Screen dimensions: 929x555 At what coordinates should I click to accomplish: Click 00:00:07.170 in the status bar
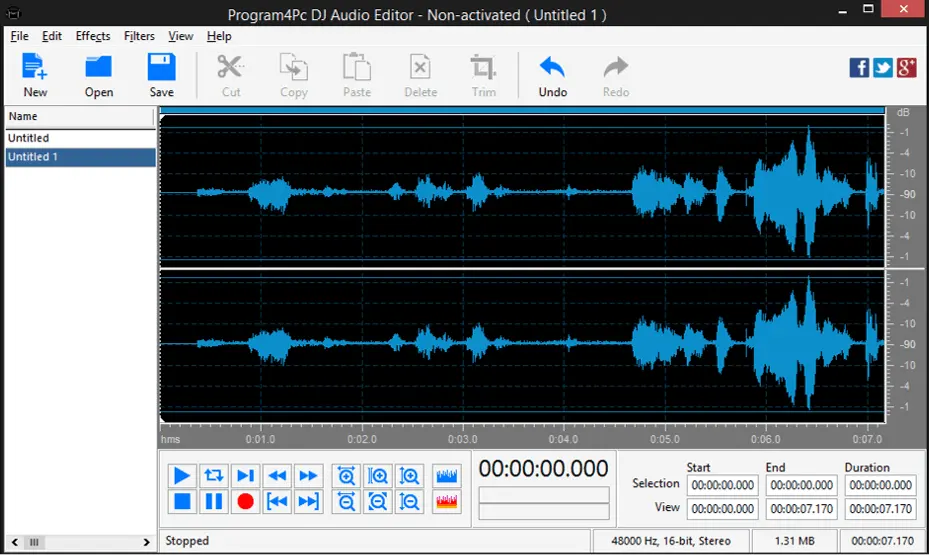882,541
